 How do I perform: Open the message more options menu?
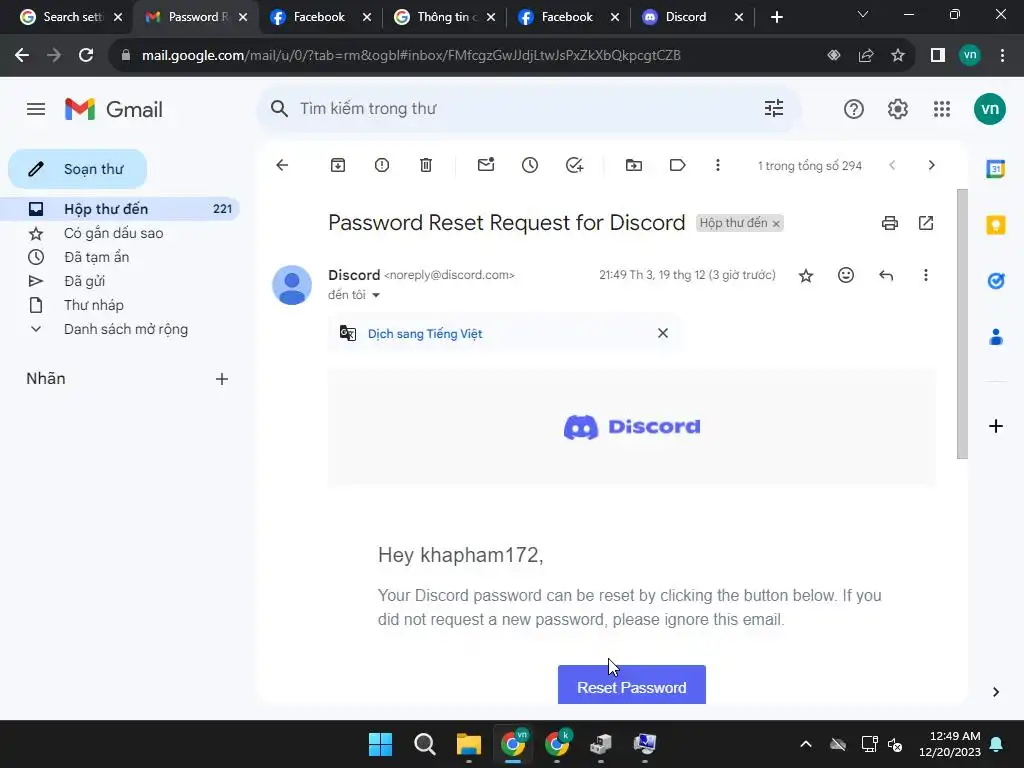click(925, 276)
